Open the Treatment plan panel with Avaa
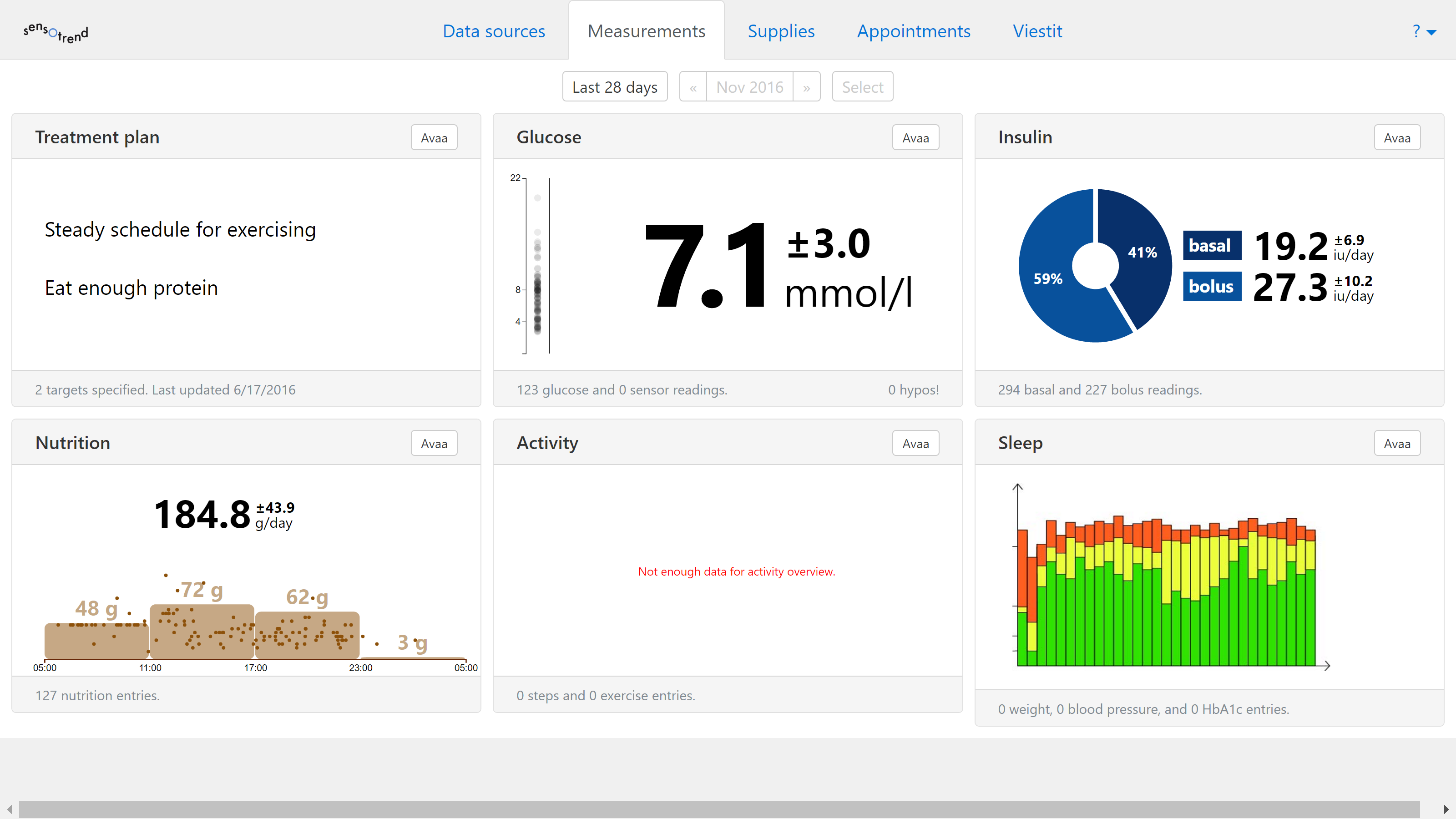The height and width of the screenshot is (819, 1456). tap(434, 138)
